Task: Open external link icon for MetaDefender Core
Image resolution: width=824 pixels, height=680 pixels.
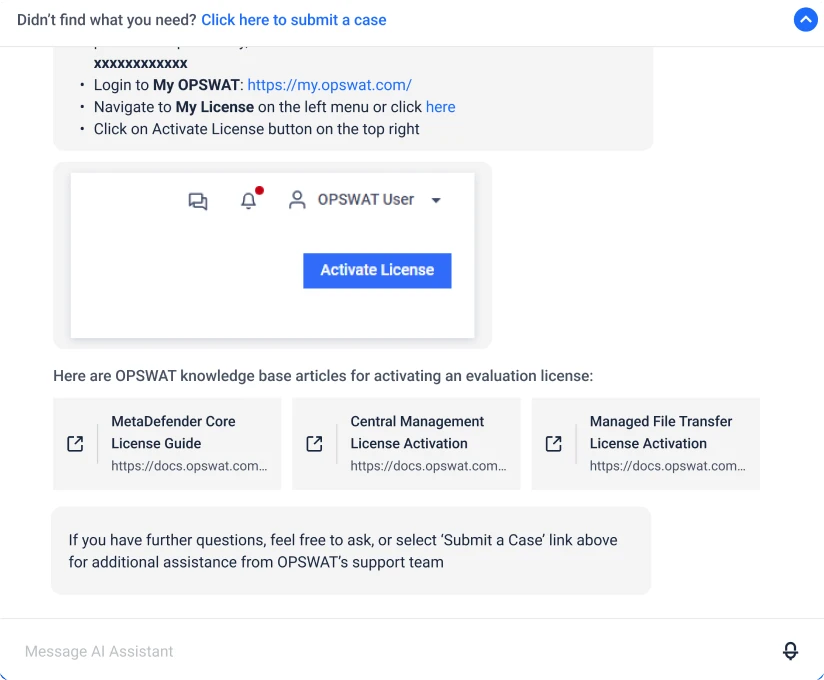Action: click(x=75, y=444)
